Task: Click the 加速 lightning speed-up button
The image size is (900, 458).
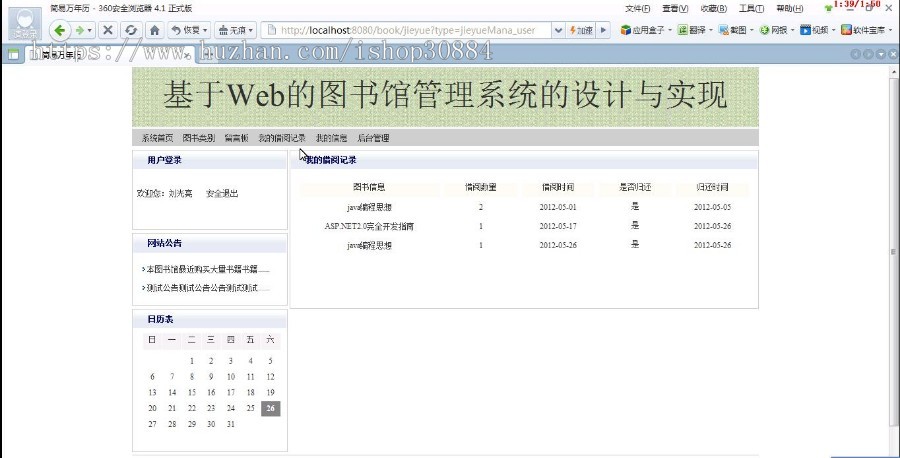Action: pos(581,30)
